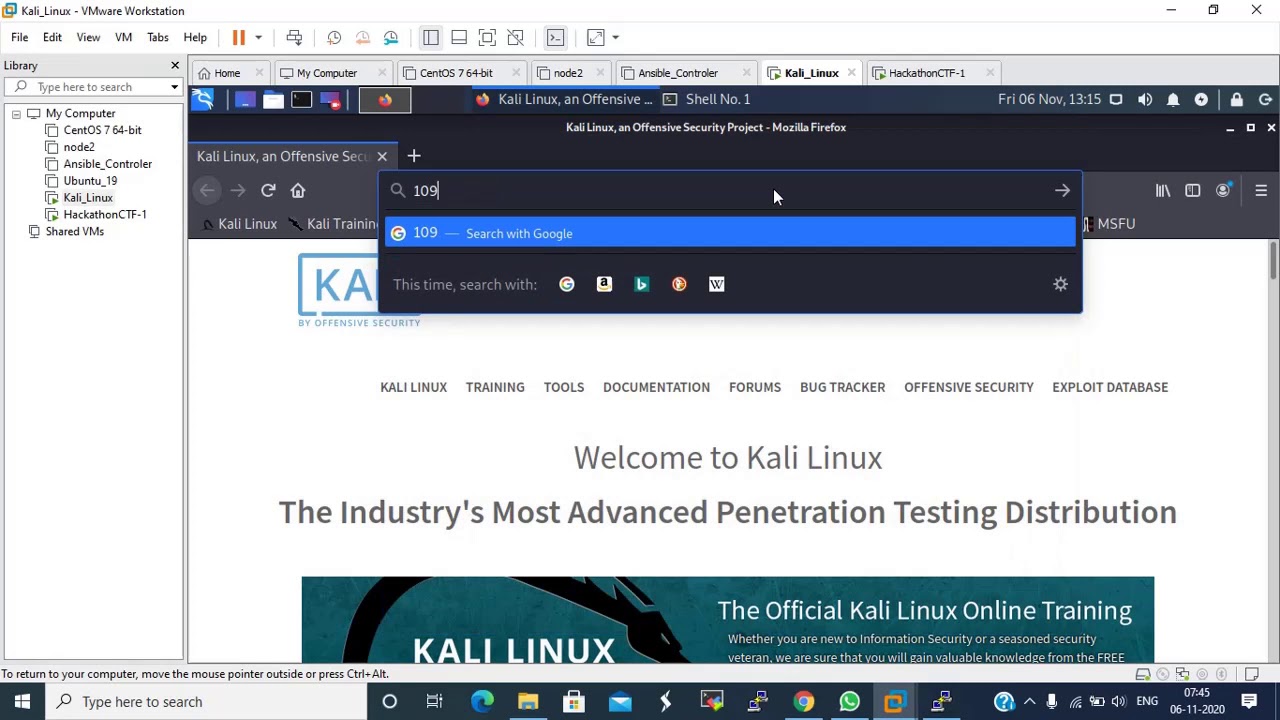Screen dimensions: 1280x720
Task: Open Google Chrome from Windows taskbar
Action: tap(803, 701)
